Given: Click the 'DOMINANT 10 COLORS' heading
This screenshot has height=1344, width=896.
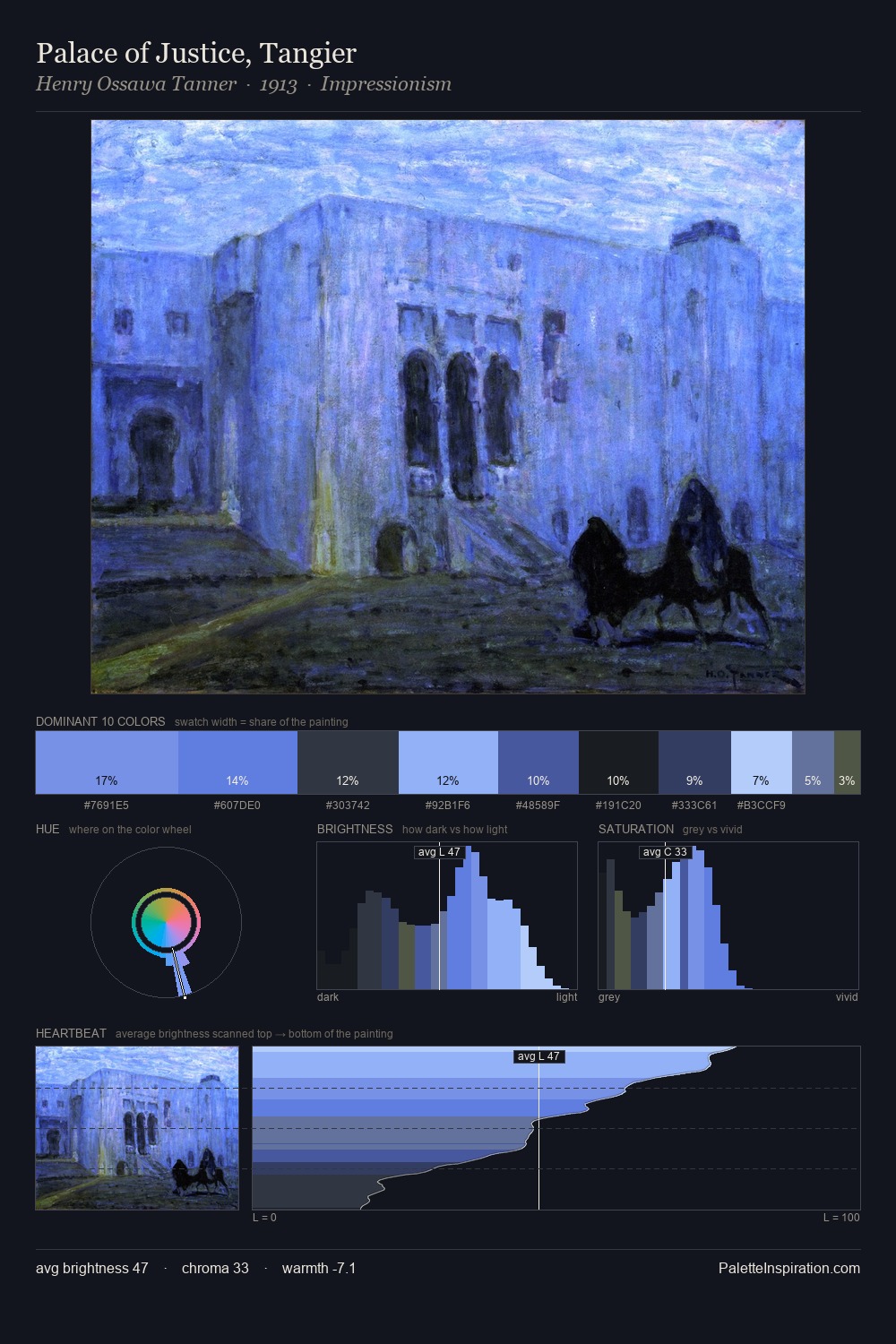Looking at the screenshot, I should pyautogui.click(x=100, y=721).
